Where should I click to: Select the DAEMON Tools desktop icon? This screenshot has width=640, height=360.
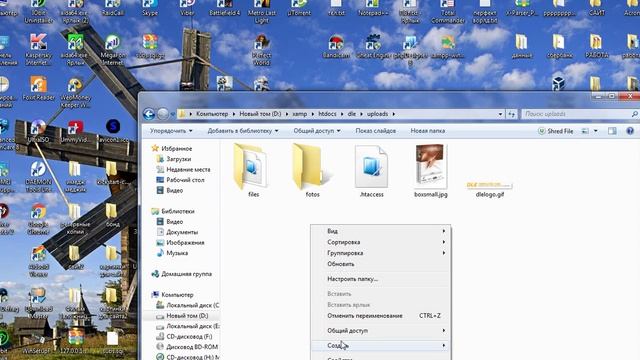[38, 177]
